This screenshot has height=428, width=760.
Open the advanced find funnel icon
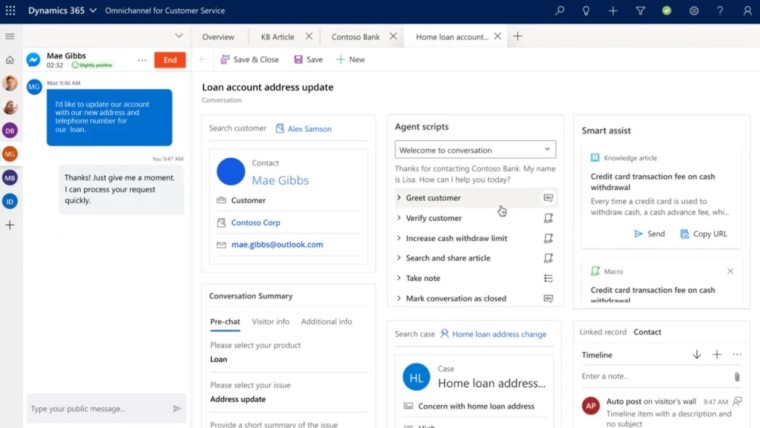pos(640,10)
